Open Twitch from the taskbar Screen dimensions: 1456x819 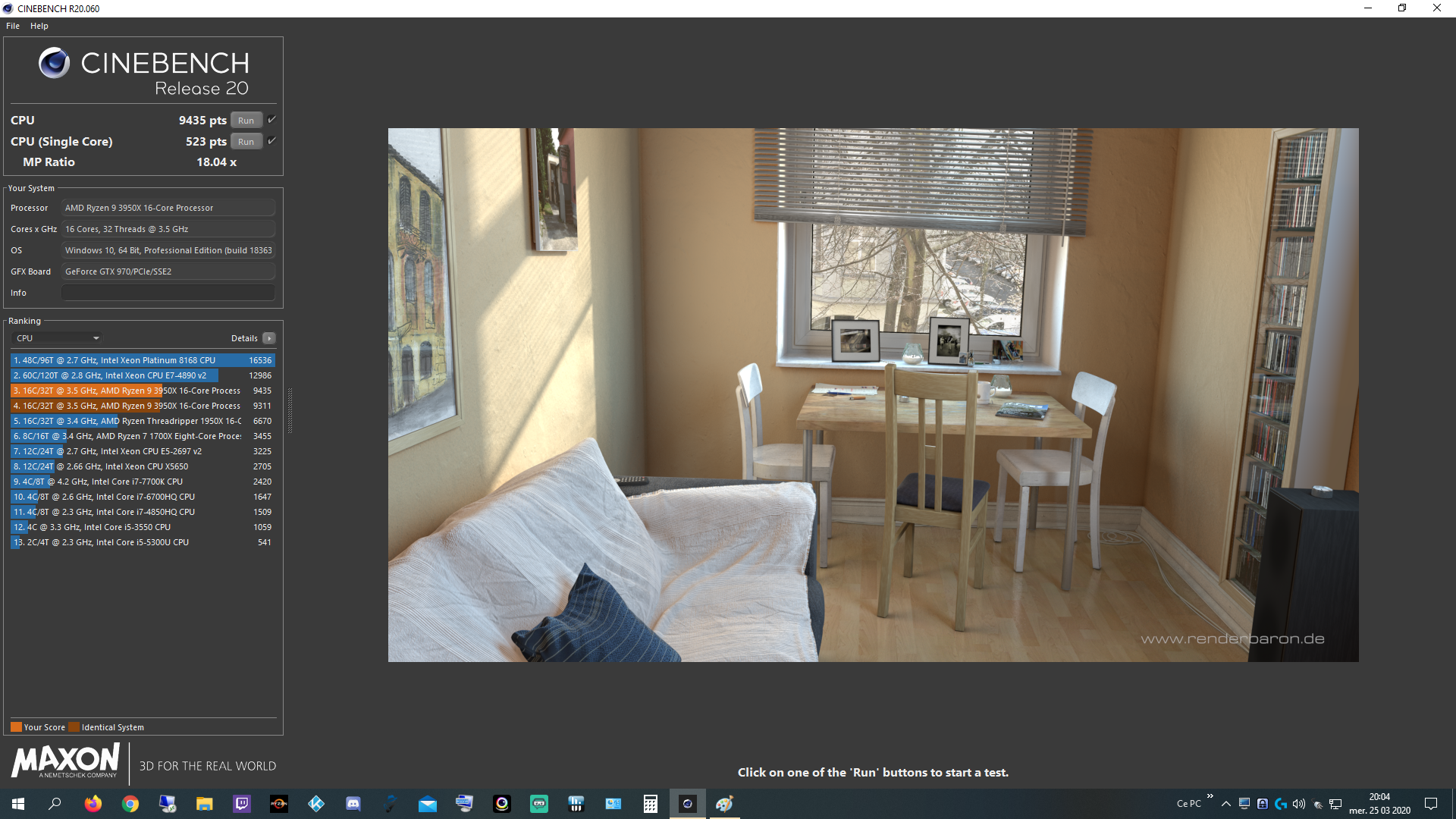click(242, 804)
